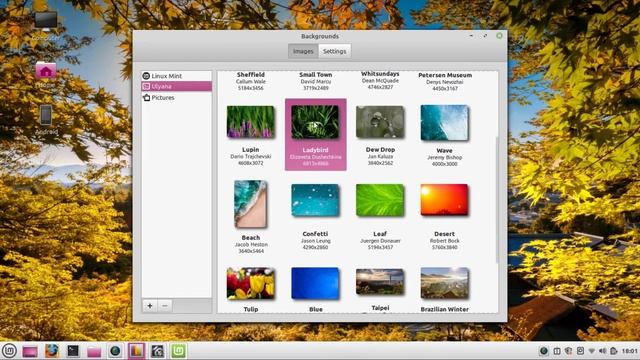Viewport: 640px width, 360px height.
Task: Choose the Beach wallpaper thumbnail
Action: (251, 204)
